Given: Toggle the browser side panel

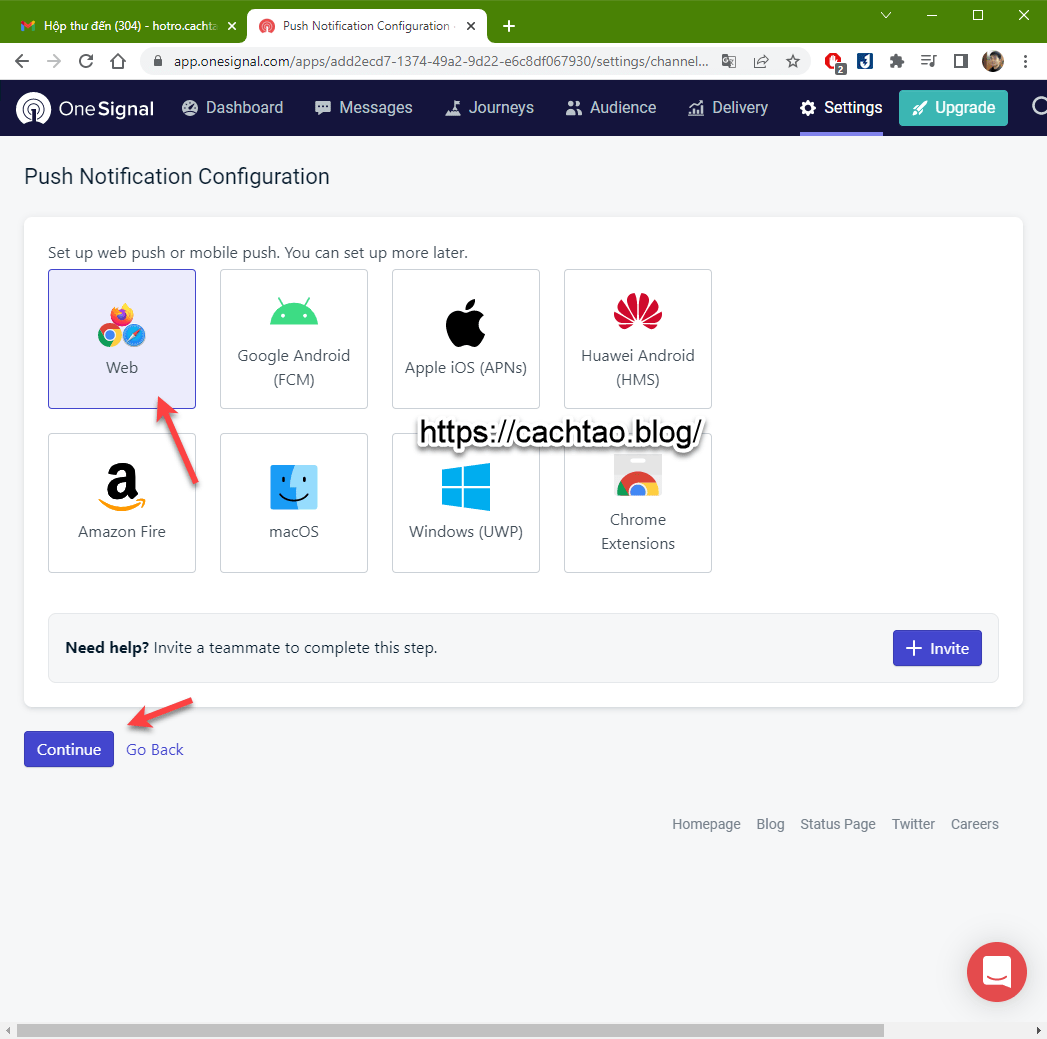Looking at the screenshot, I should tap(960, 61).
